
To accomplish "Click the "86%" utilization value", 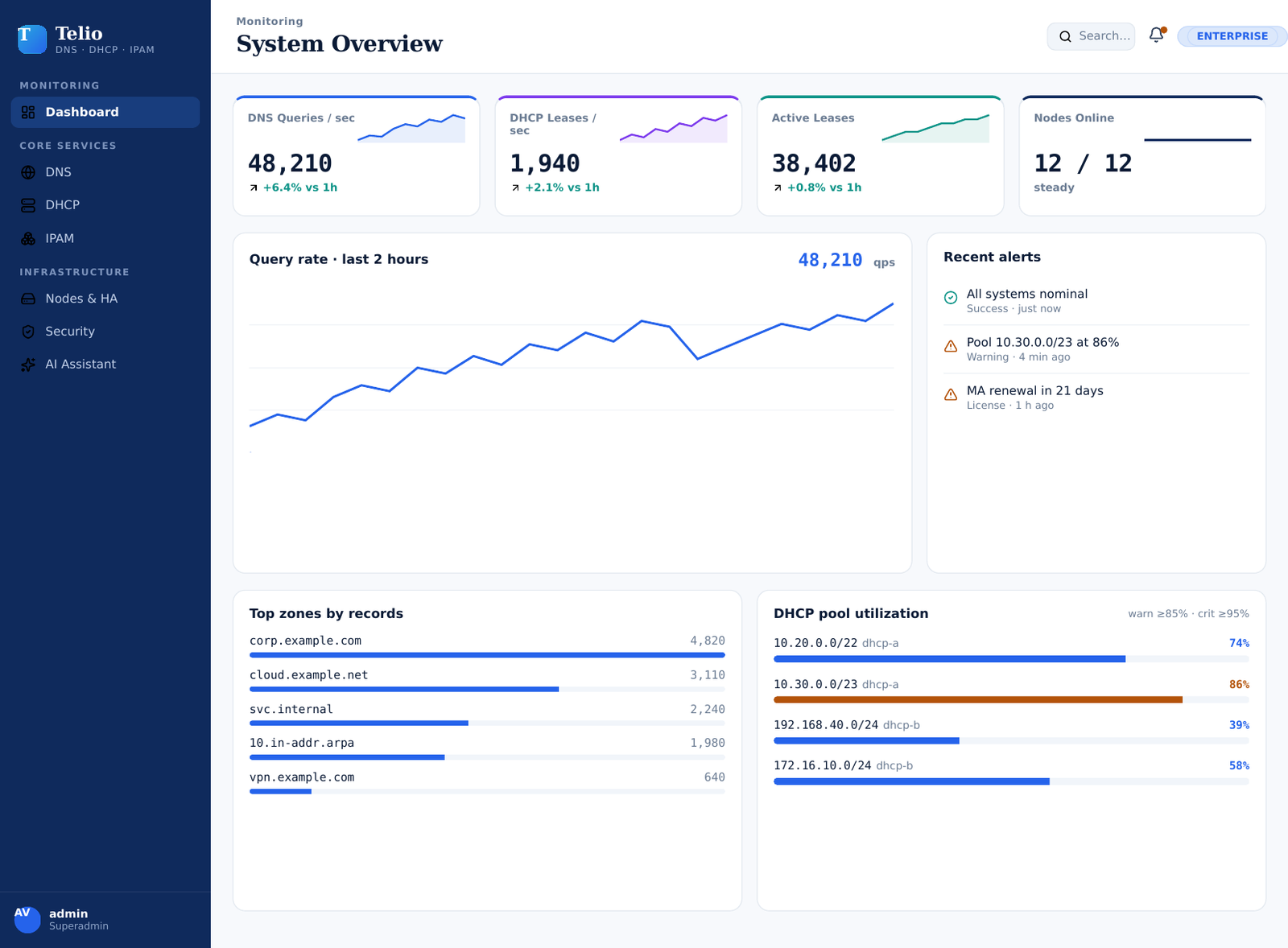I will tap(1239, 685).
